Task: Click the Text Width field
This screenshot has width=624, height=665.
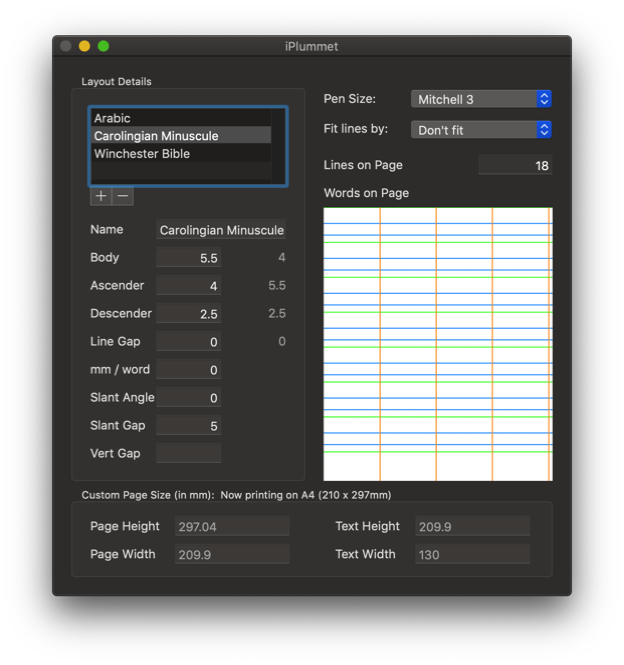Action: (x=473, y=554)
